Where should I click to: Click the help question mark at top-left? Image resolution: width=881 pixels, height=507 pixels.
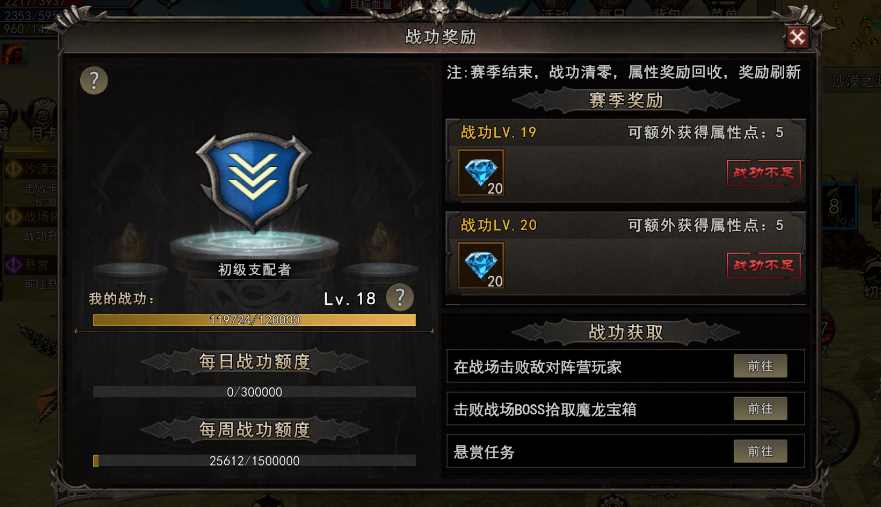coord(94,80)
